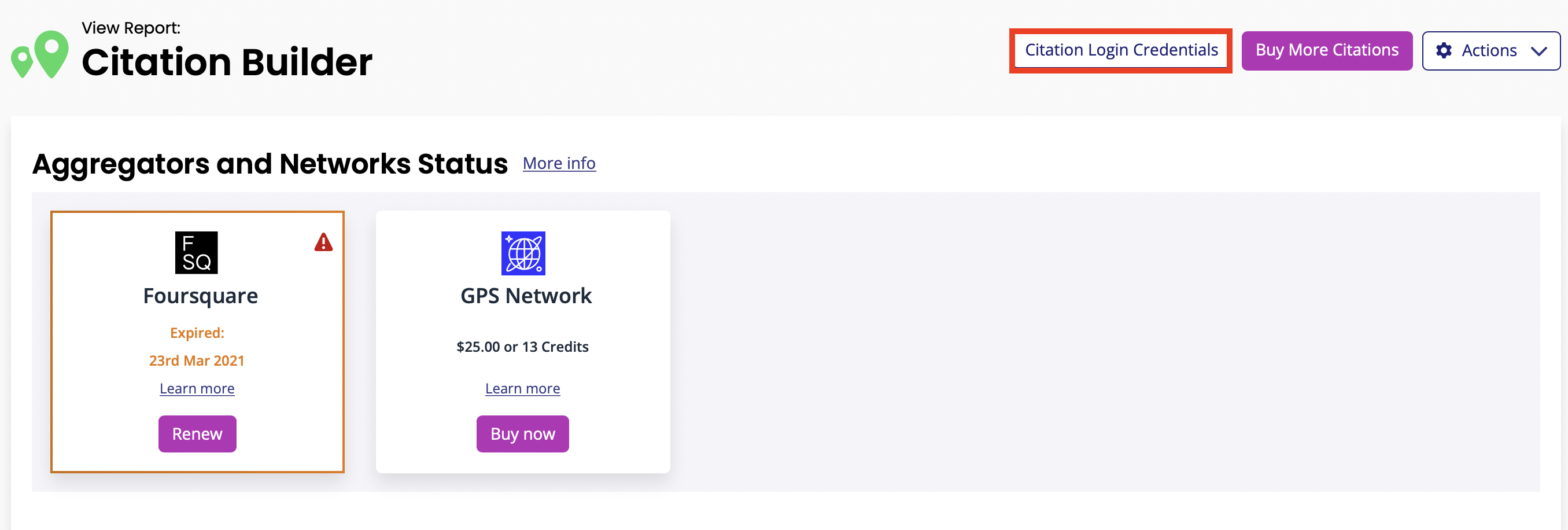Click the Foursquare FSQ logo
Image resolution: width=1568 pixels, height=530 pixels.
[196, 252]
